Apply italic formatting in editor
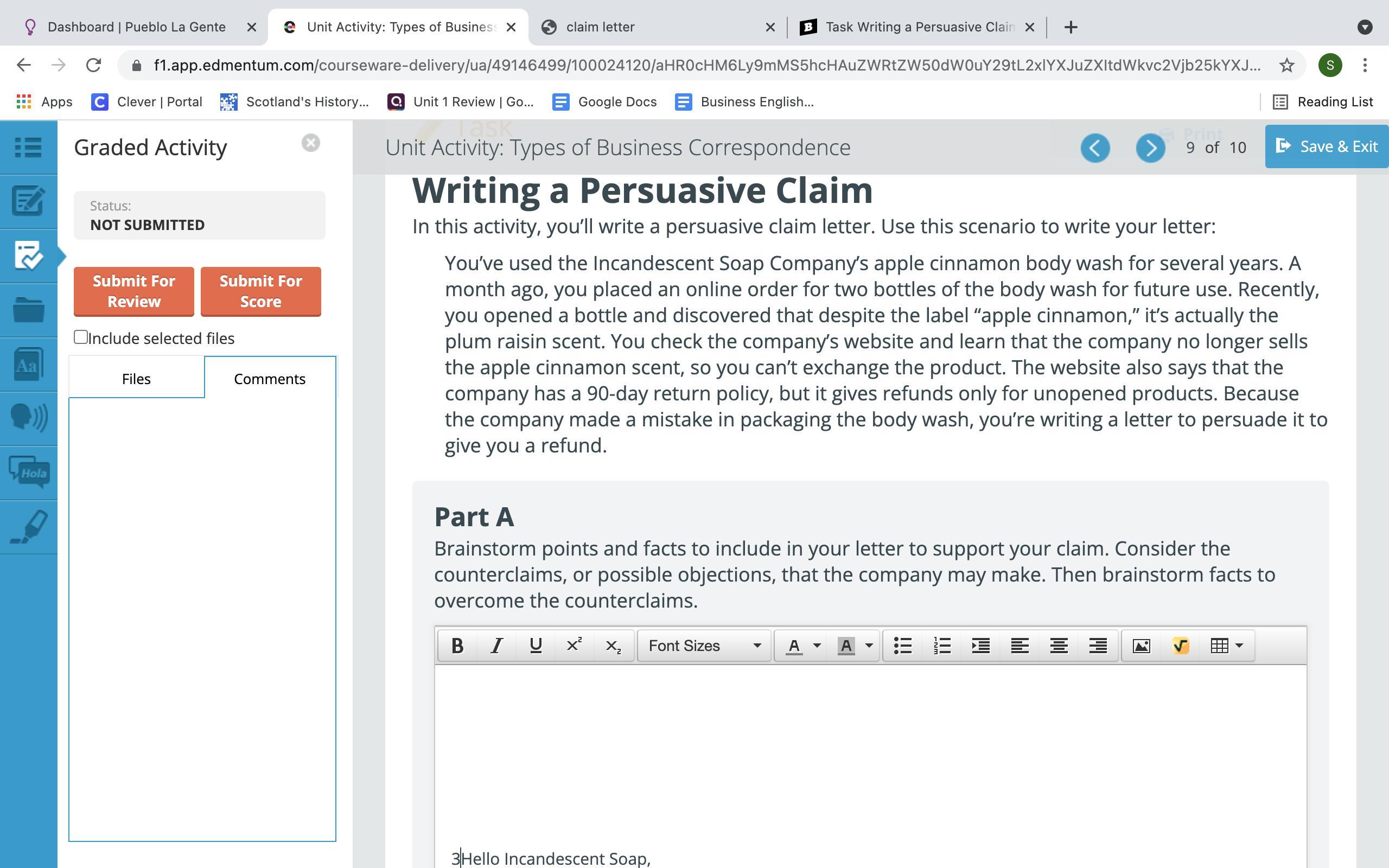 tap(496, 646)
